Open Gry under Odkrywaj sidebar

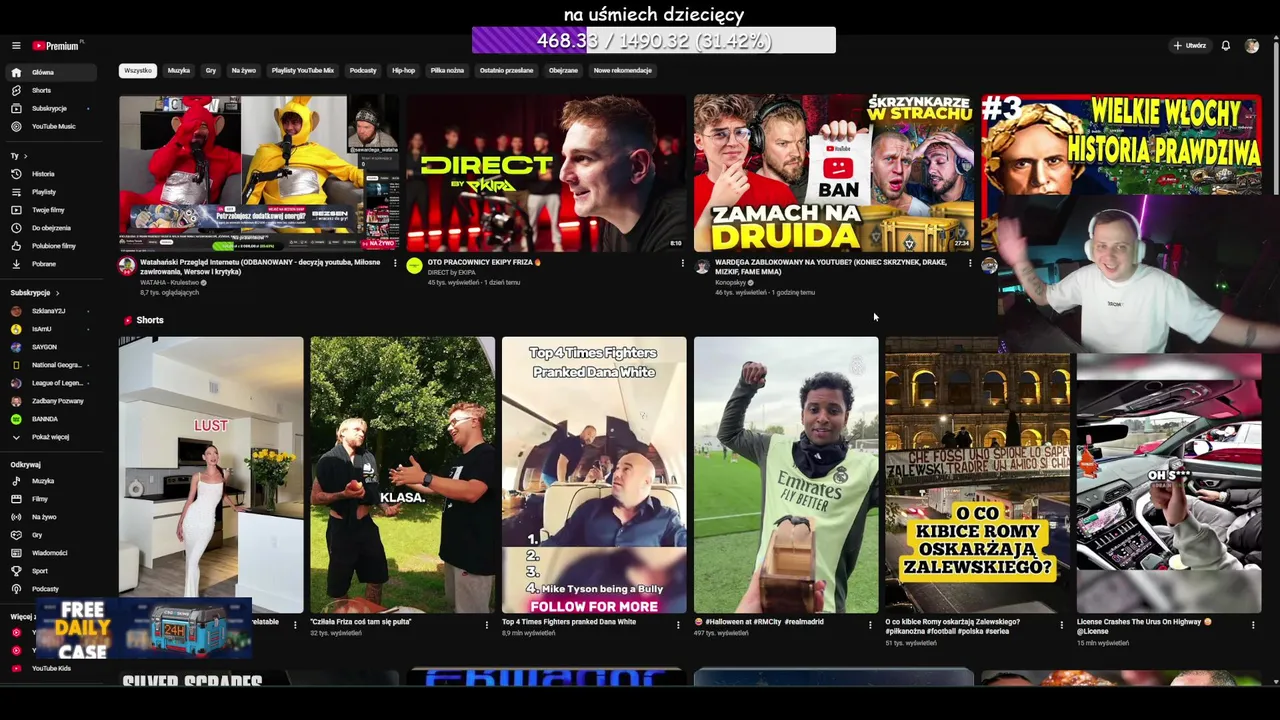[50, 535]
